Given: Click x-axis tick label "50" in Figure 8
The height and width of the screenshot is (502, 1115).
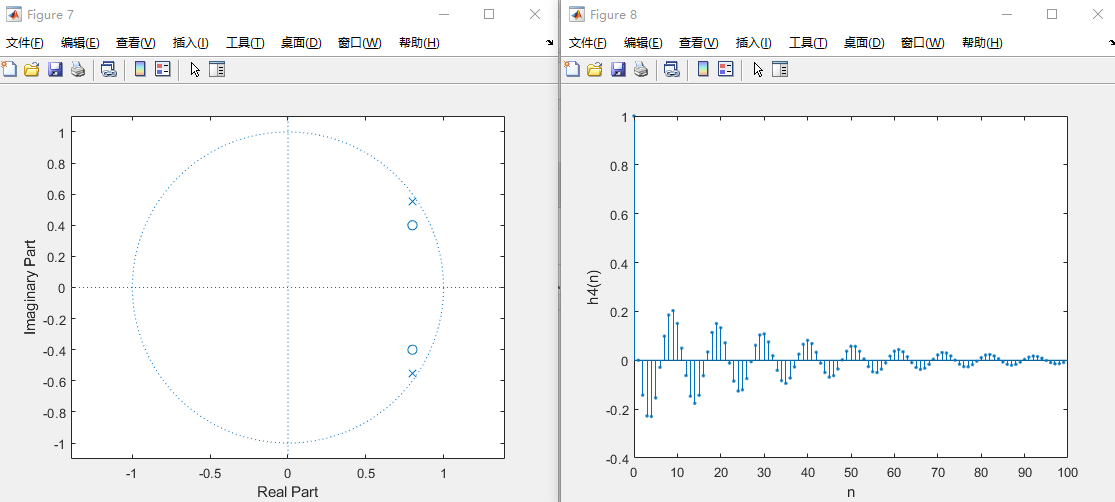Looking at the screenshot, I should (x=850, y=473).
